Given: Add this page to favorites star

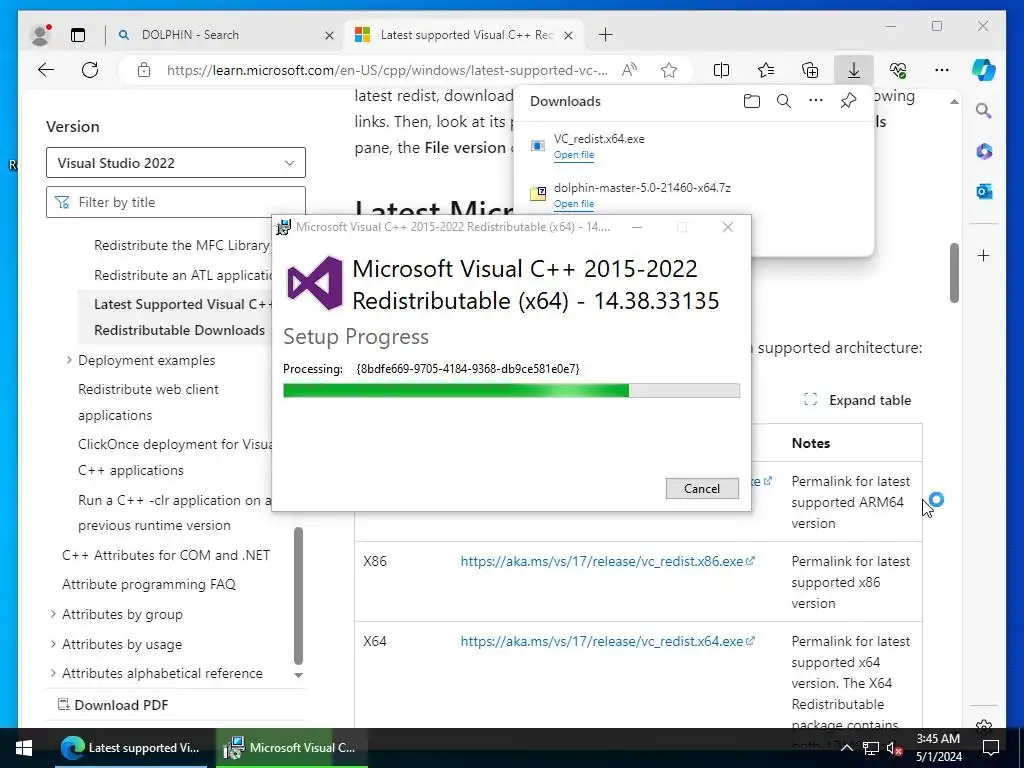Looking at the screenshot, I should tap(669, 70).
